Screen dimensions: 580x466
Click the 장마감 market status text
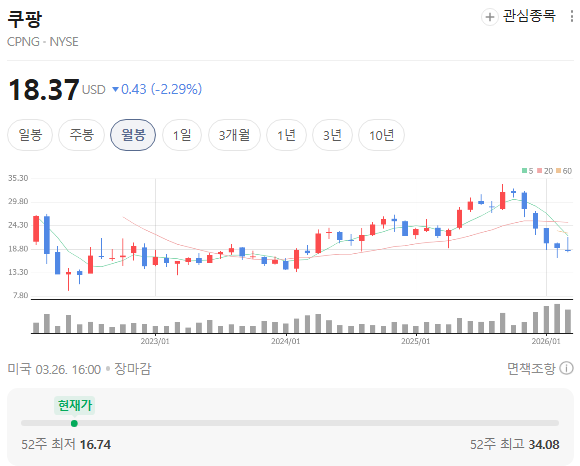[x=132, y=369]
